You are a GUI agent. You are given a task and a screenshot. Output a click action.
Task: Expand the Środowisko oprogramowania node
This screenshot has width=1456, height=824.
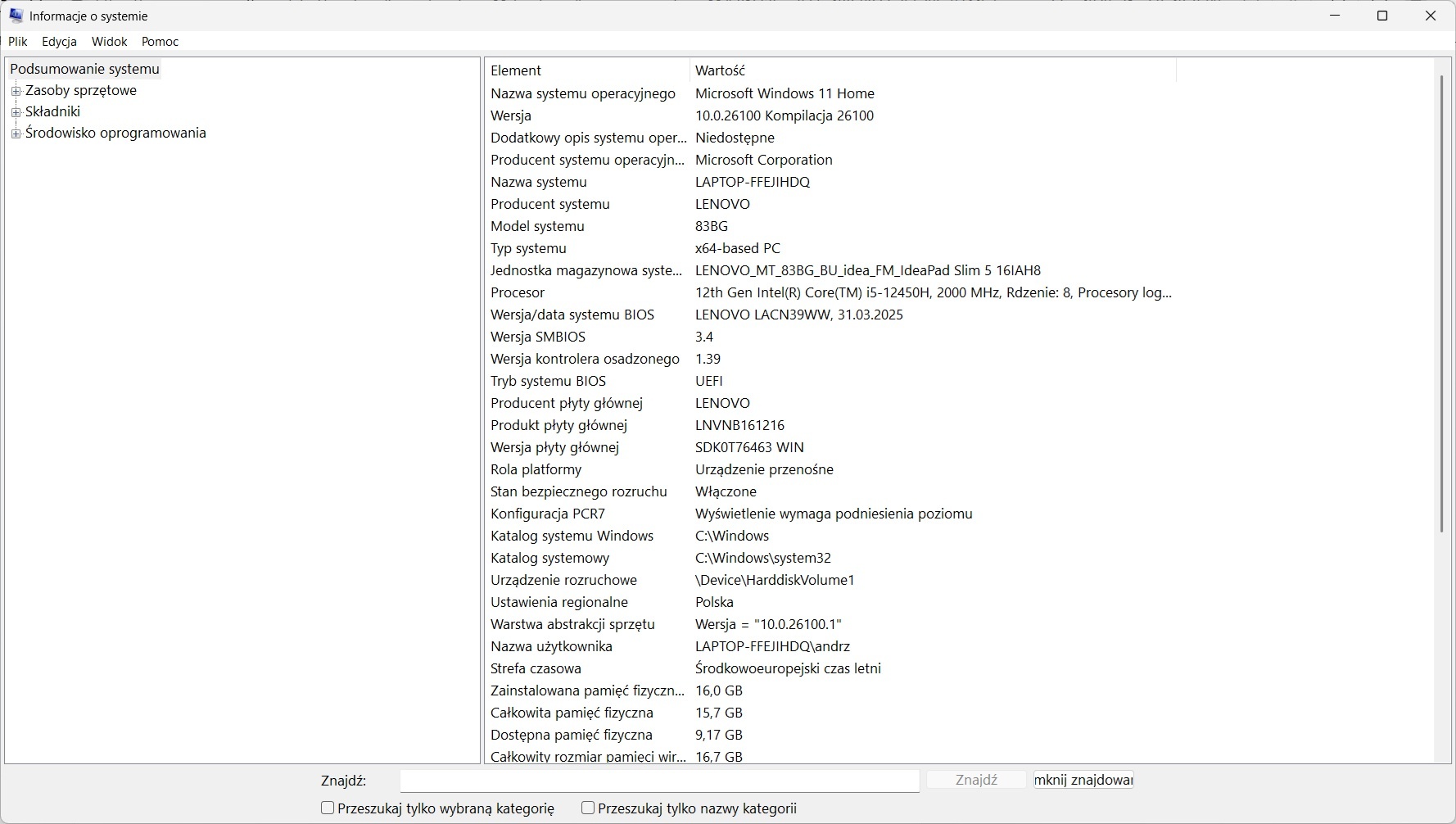click(16, 134)
